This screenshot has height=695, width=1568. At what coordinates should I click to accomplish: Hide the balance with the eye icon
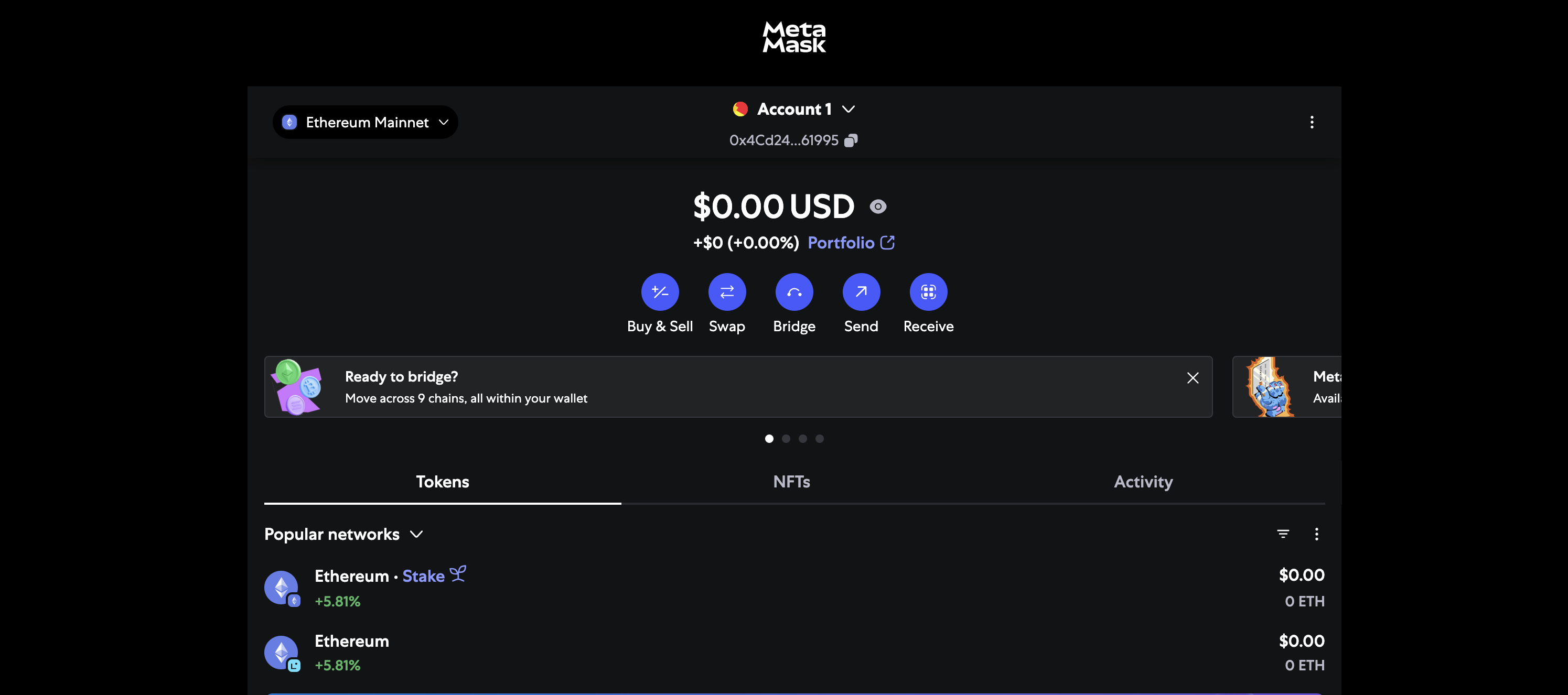click(x=878, y=207)
